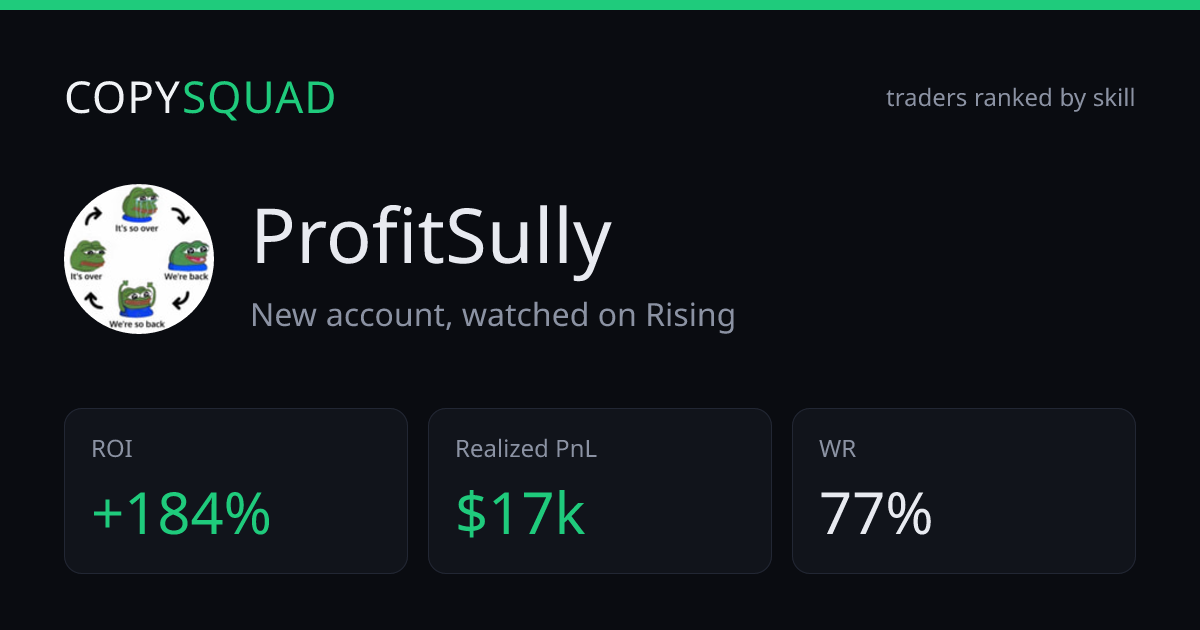Click the bottom-right curved arrow in avatar
Viewport: 1200px width, 630px height.
181,300
